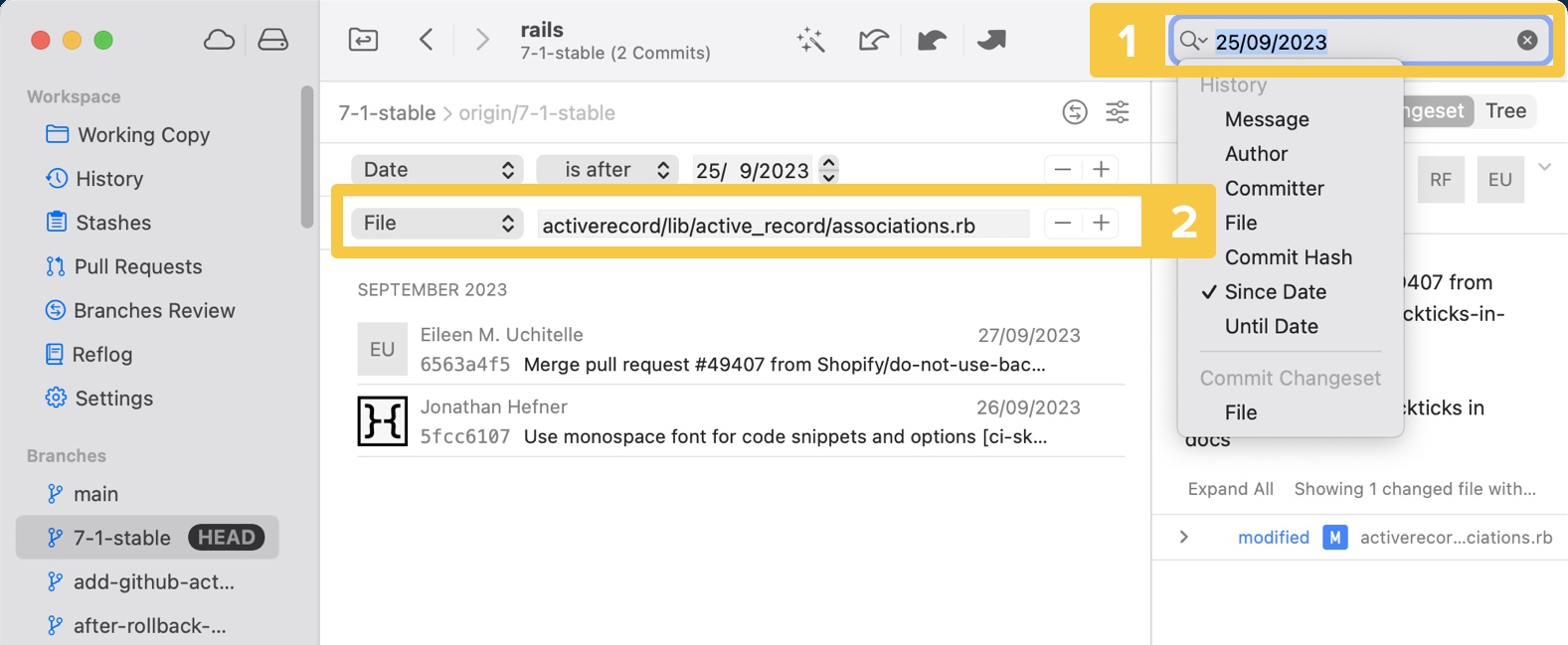The image size is (1568, 645).
Task: Expand the modified associations.rb file row
Action: point(1183,538)
